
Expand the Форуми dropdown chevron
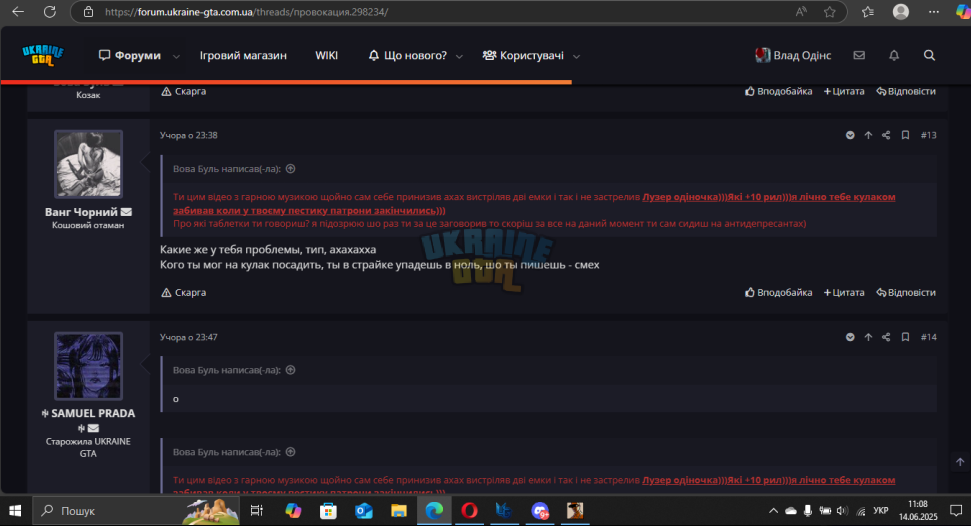point(176,56)
